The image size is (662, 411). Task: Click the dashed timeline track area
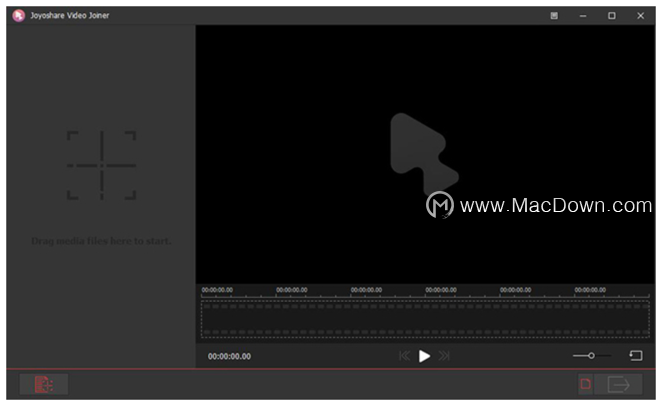pyautogui.click(x=425, y=319)
